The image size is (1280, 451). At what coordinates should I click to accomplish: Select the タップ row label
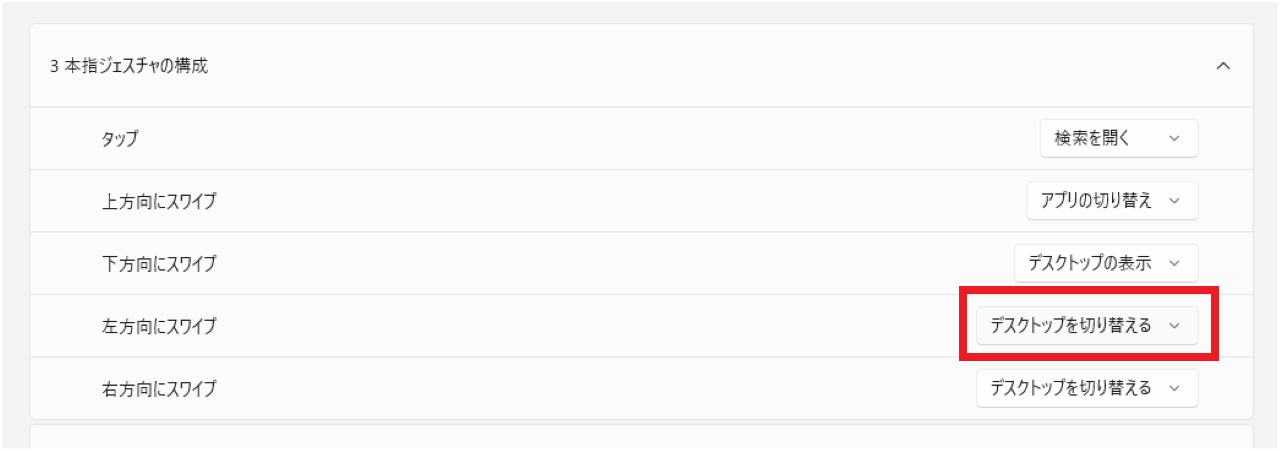point(120,139)
